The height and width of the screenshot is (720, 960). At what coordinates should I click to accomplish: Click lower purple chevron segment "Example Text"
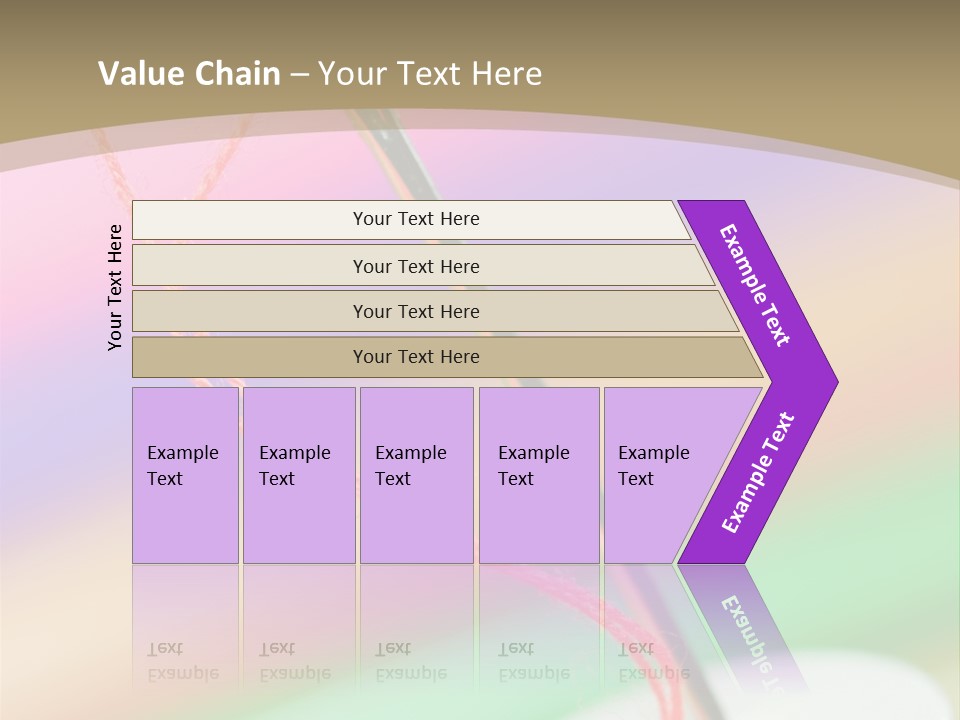click(x=757, y=473)
